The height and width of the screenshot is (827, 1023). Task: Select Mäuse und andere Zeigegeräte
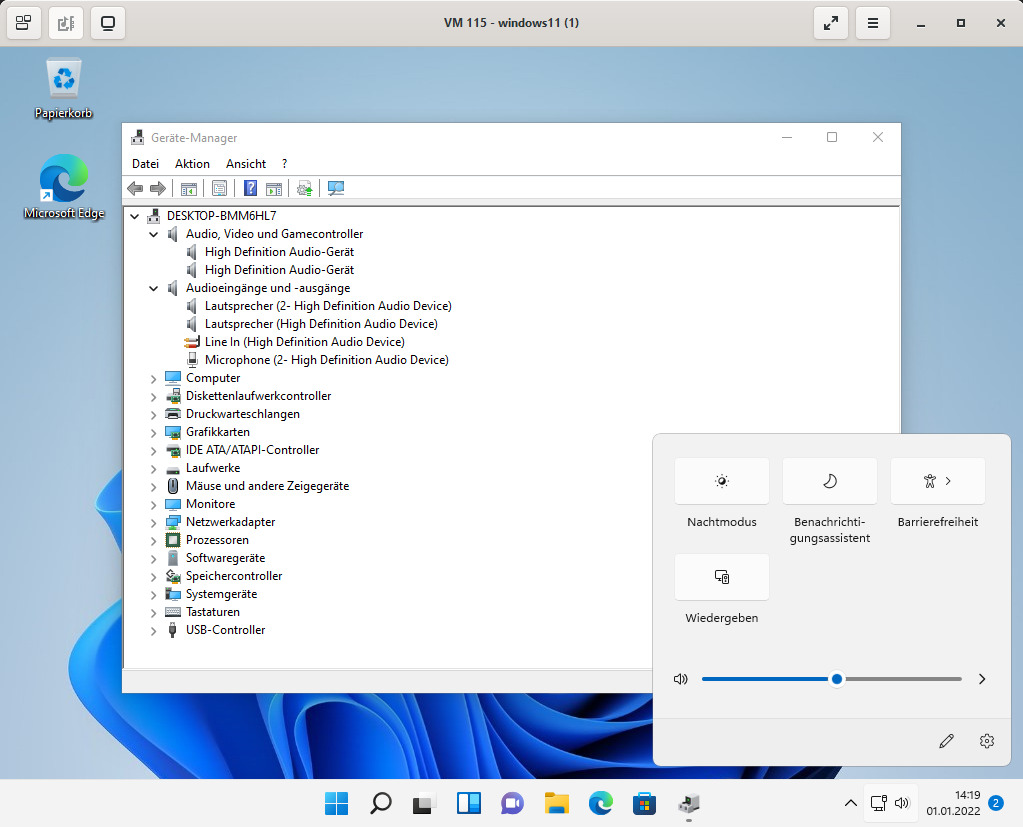coord(267,486)
